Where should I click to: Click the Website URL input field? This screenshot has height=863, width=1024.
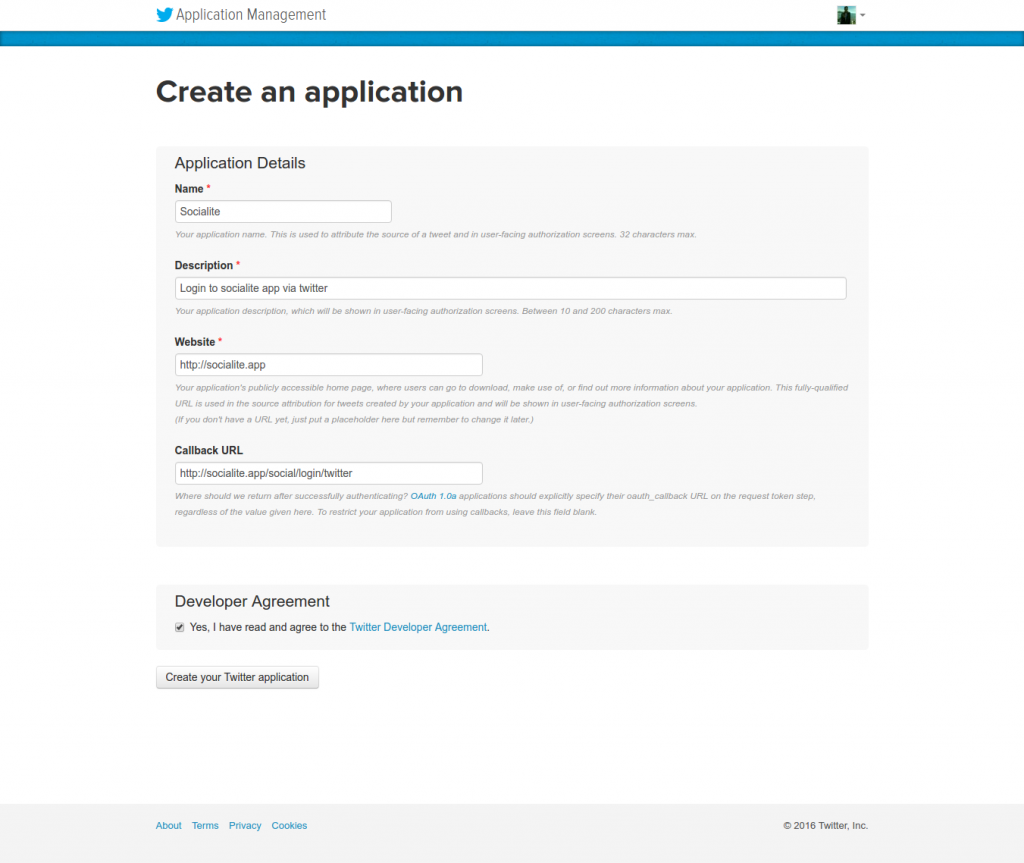coord(328,364)
